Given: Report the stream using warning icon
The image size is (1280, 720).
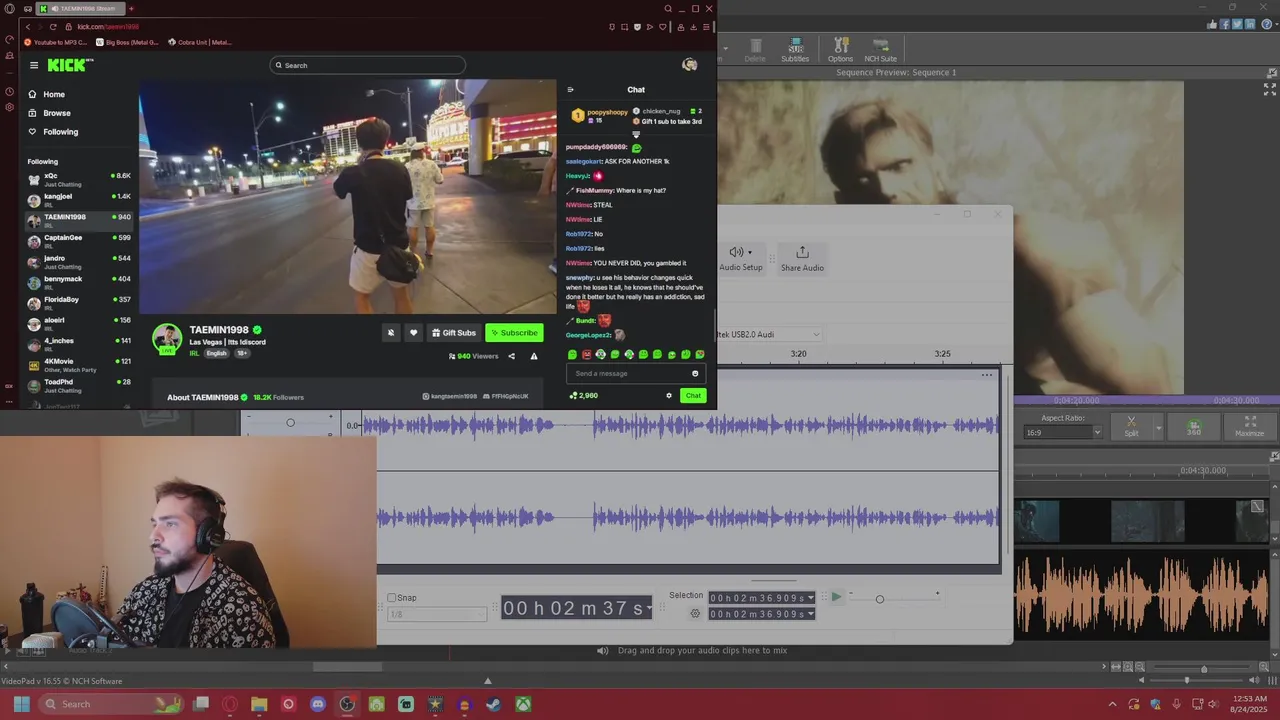Looking at the screenshot, I should (x=534, y=356).
